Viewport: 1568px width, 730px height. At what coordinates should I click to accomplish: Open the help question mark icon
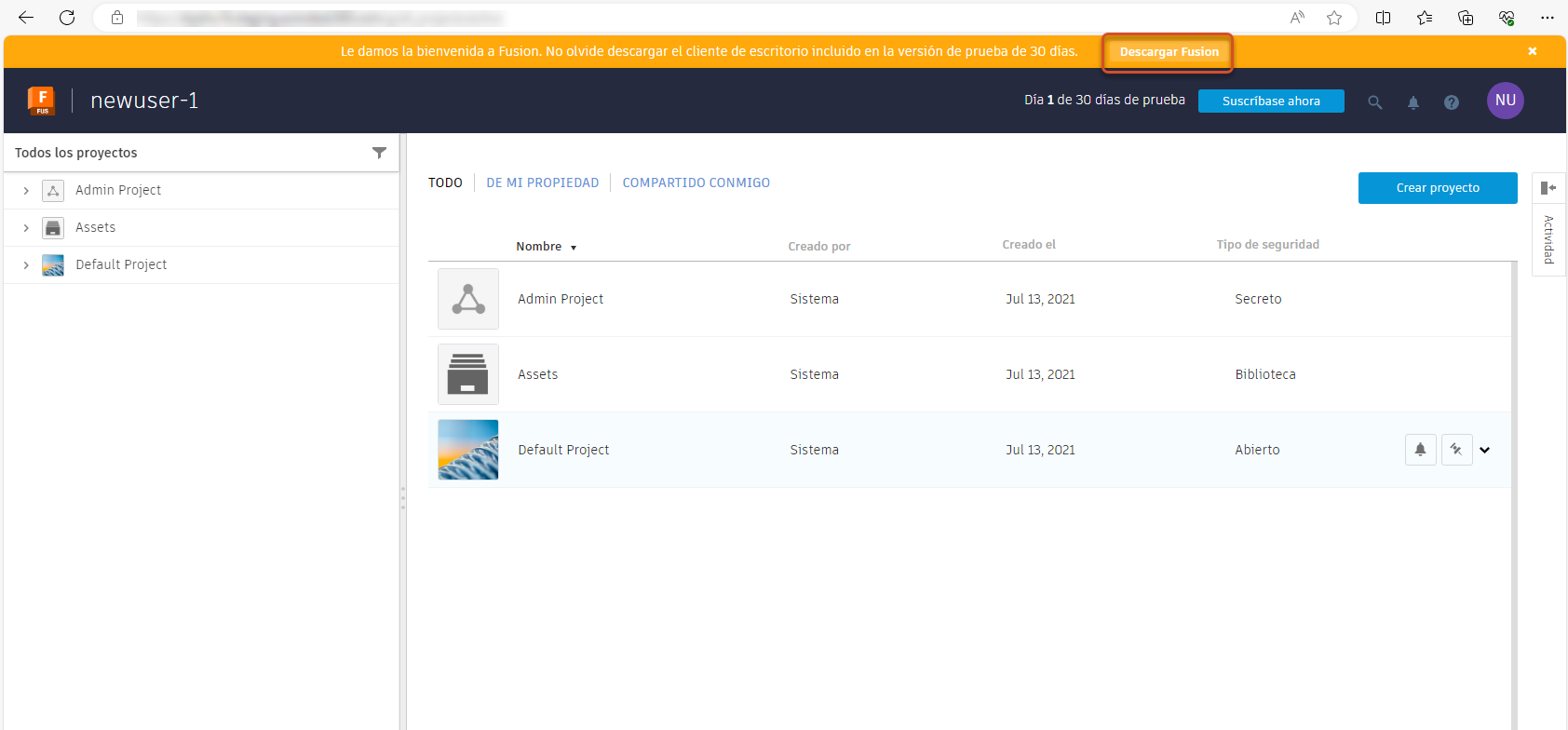1452,102
